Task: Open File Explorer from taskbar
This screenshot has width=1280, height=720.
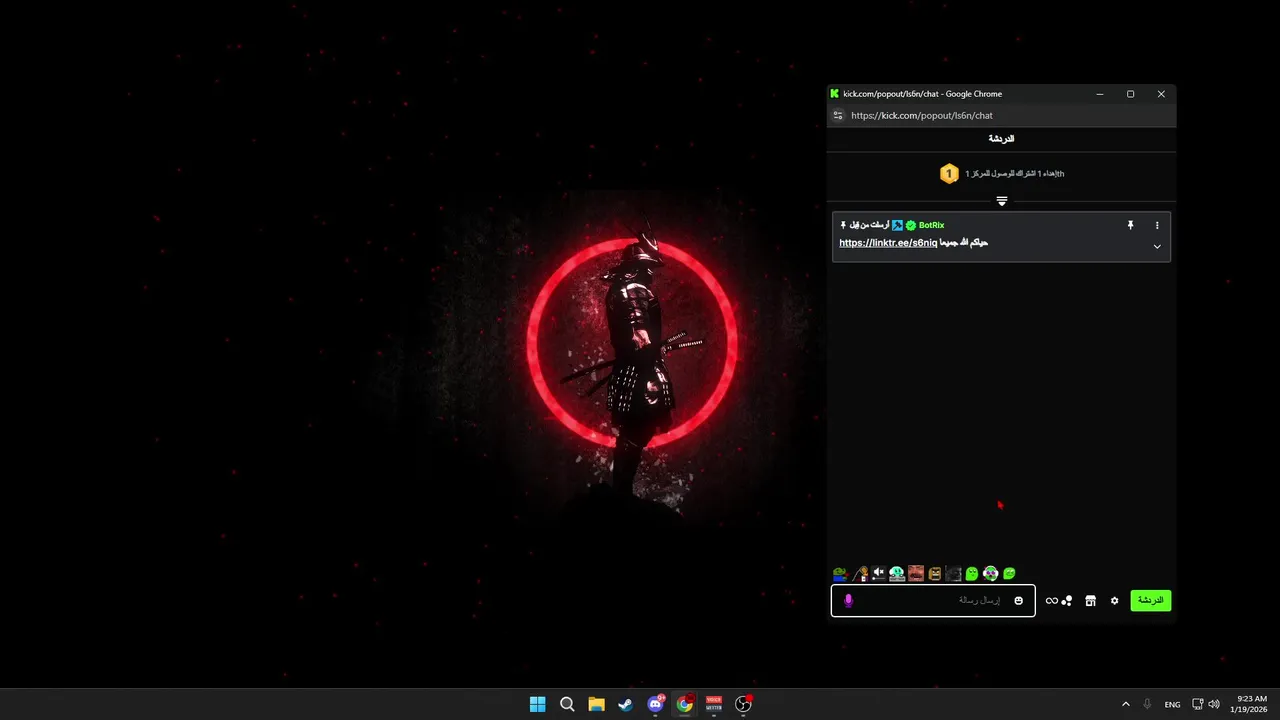Action: tap(596, 704)
